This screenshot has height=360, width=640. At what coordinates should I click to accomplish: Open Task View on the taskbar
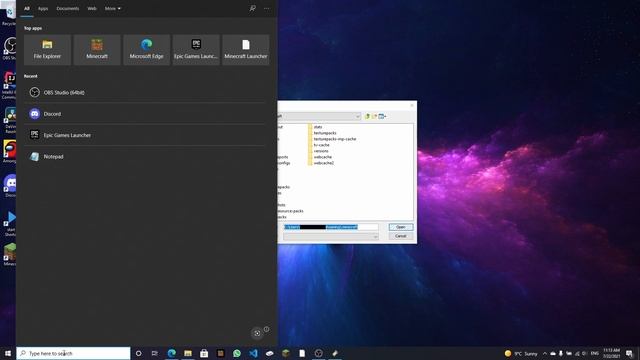tap(155, 353)
